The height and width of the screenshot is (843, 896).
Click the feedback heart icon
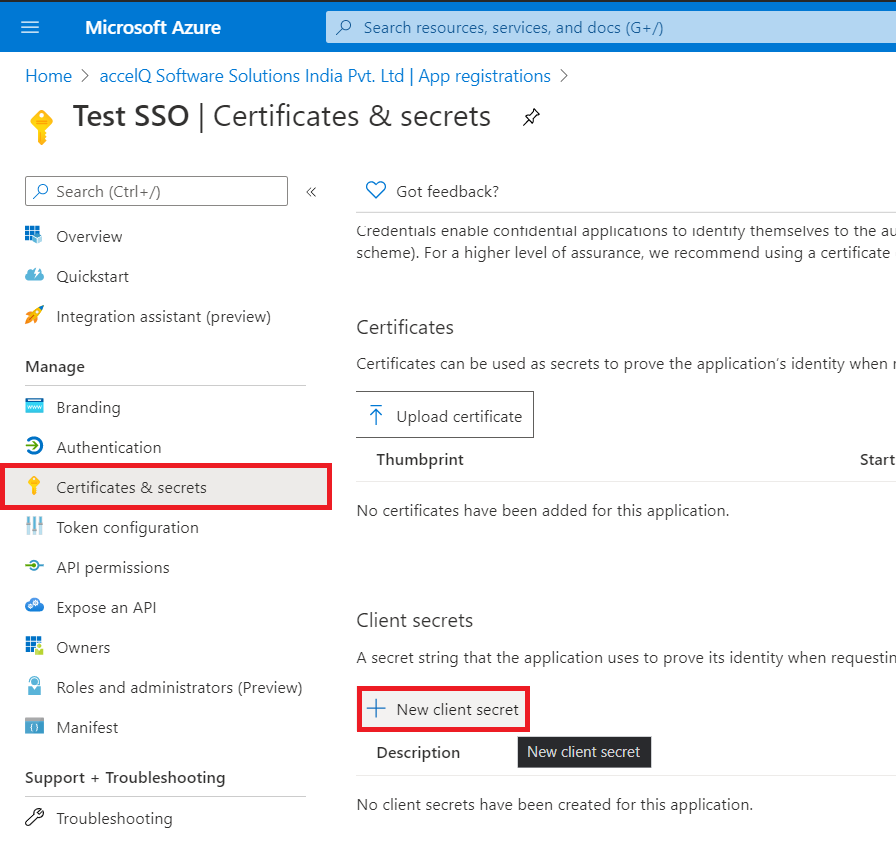[x=375, y=190]
